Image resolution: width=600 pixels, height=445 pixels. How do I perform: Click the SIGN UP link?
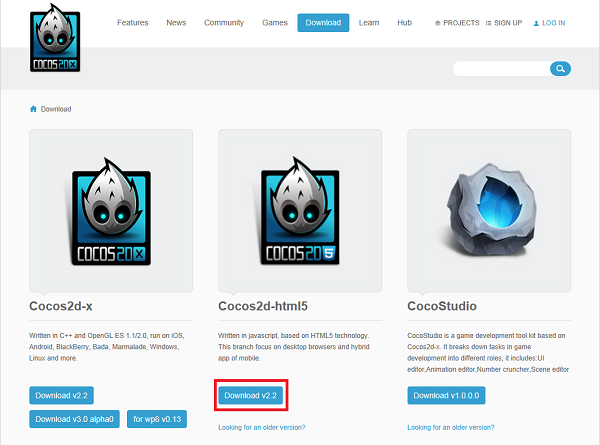(x=508, y=23)
